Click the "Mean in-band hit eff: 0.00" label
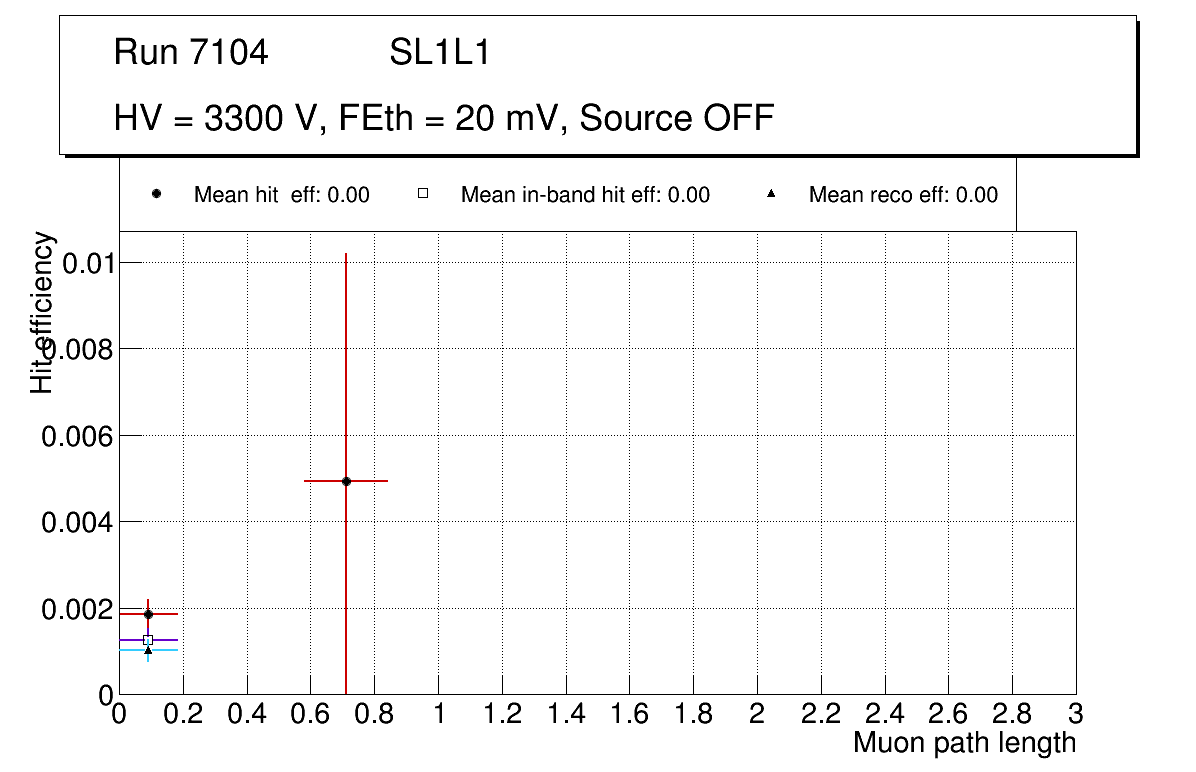The height and width of the screenshot is (772, 1196). [585, 195]
